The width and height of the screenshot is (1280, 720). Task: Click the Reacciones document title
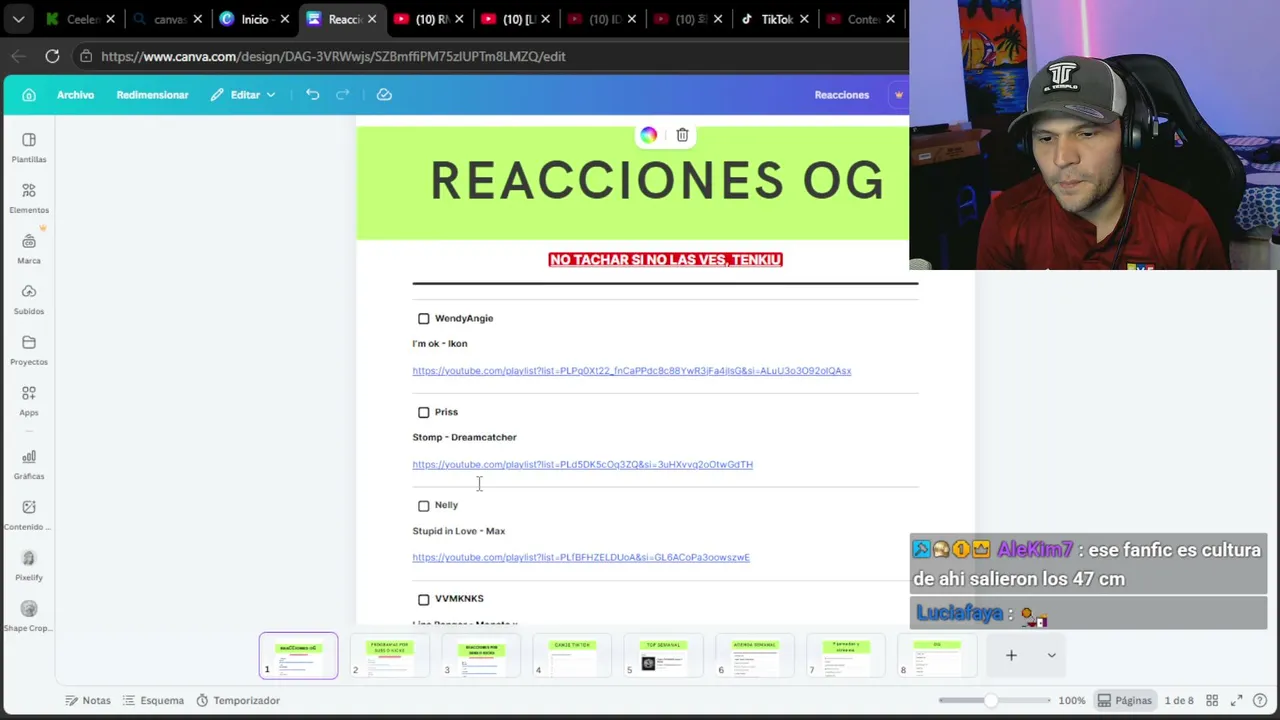coord(842,95)
